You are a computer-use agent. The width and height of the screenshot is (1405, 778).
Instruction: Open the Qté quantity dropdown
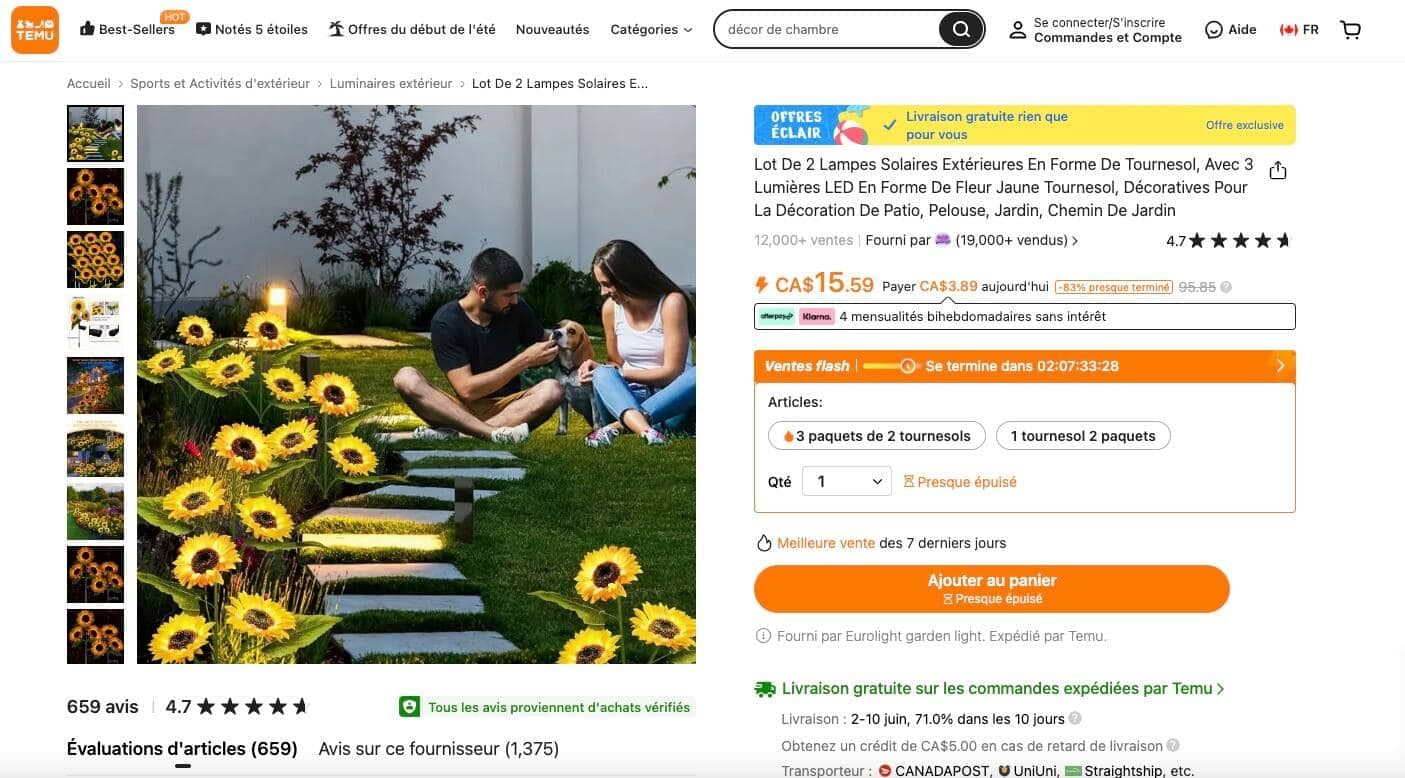[x=847, y=482]
